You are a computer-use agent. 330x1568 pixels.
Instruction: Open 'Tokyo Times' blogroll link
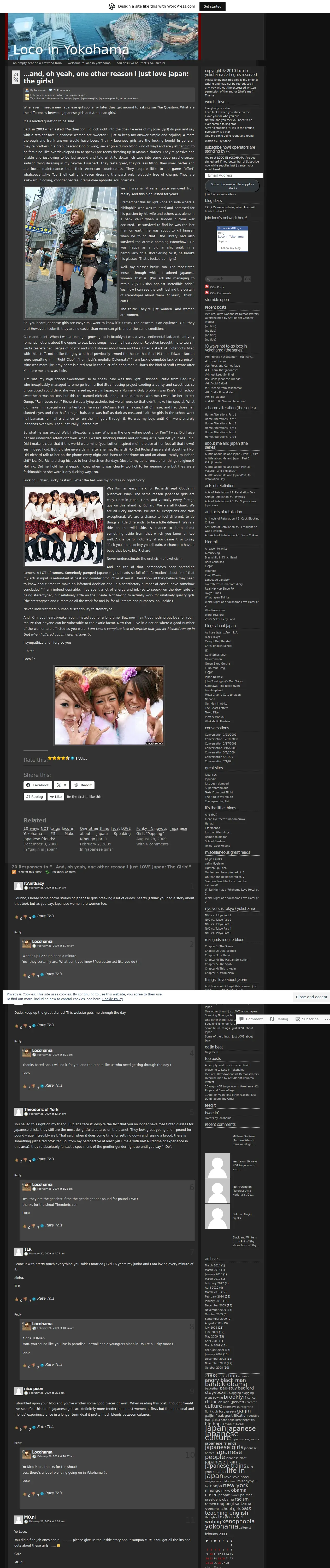tap(213, 593)
